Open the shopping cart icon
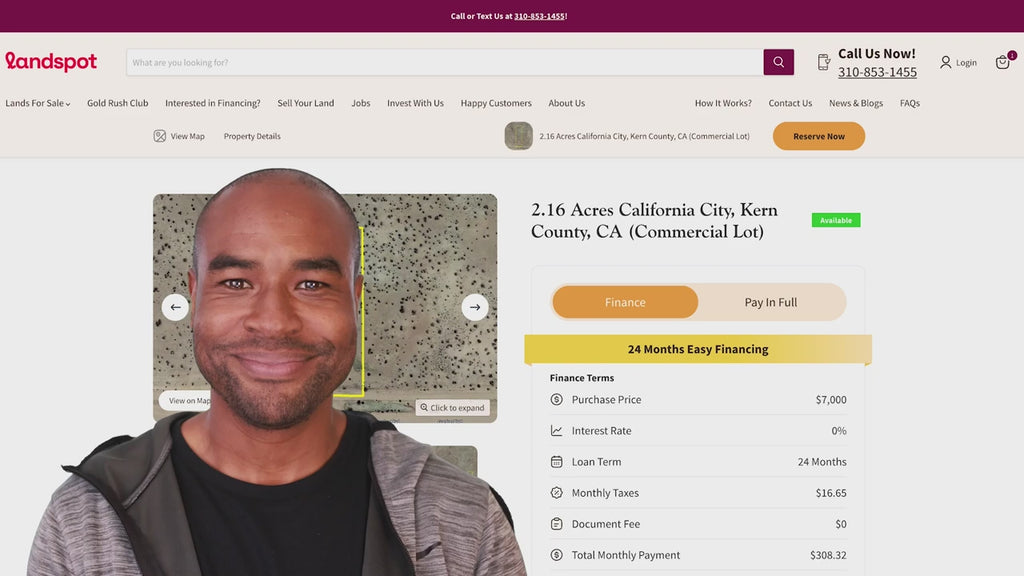This screenshot has height=576, width=1024. (1002, 62)
